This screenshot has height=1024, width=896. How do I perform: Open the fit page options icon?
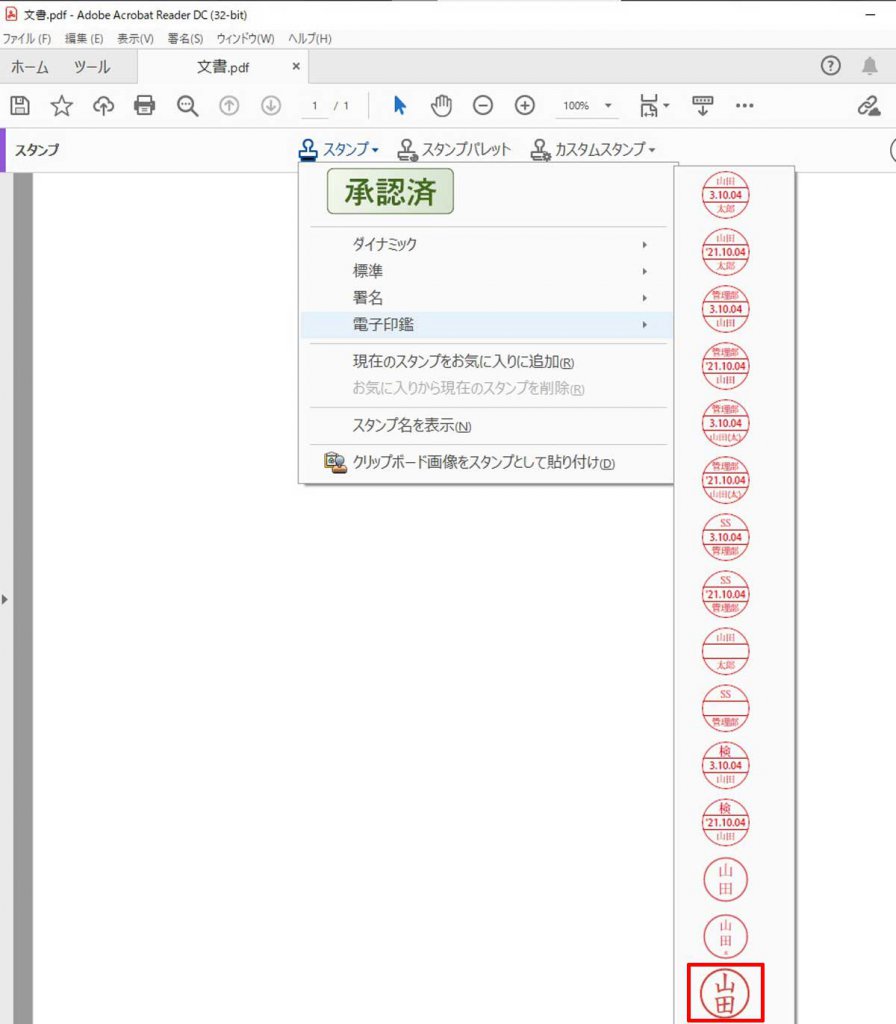pos(654,105)
